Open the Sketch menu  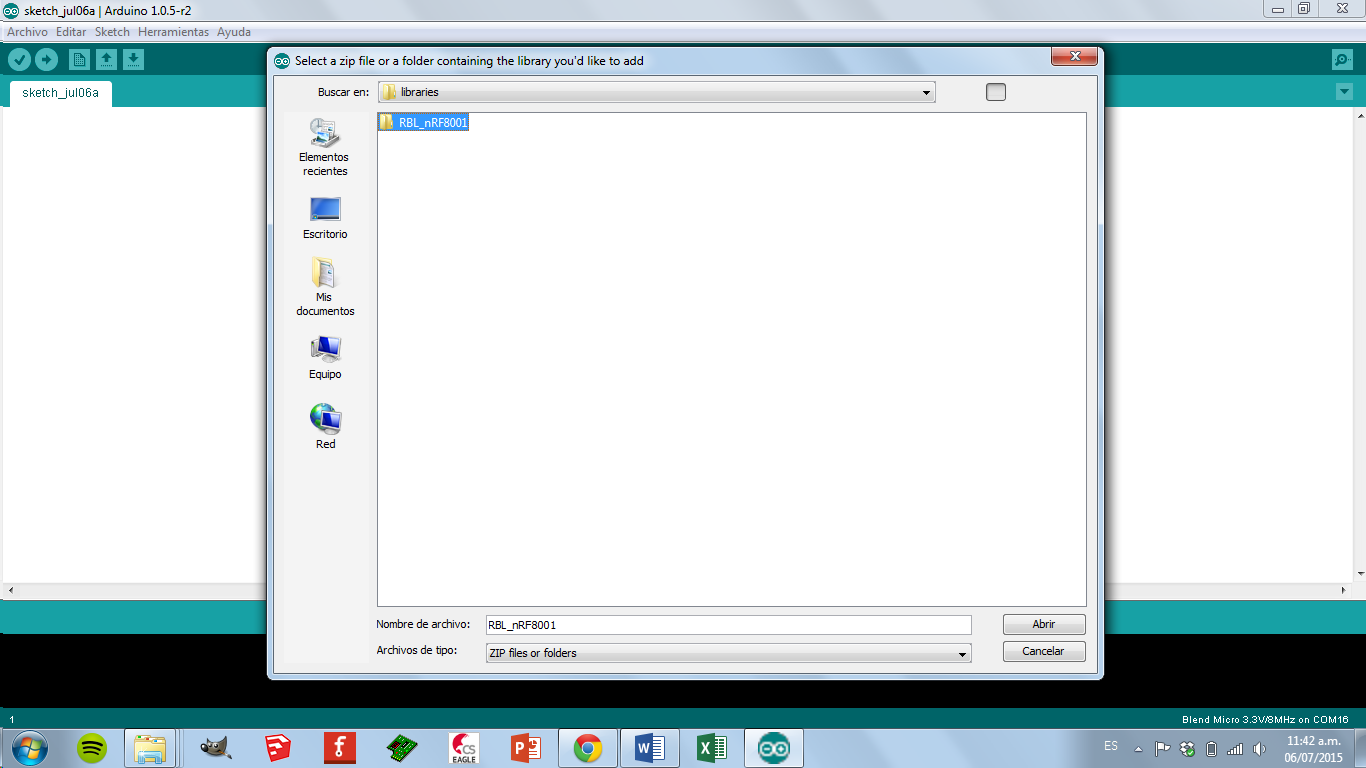[x=112, y=32]
